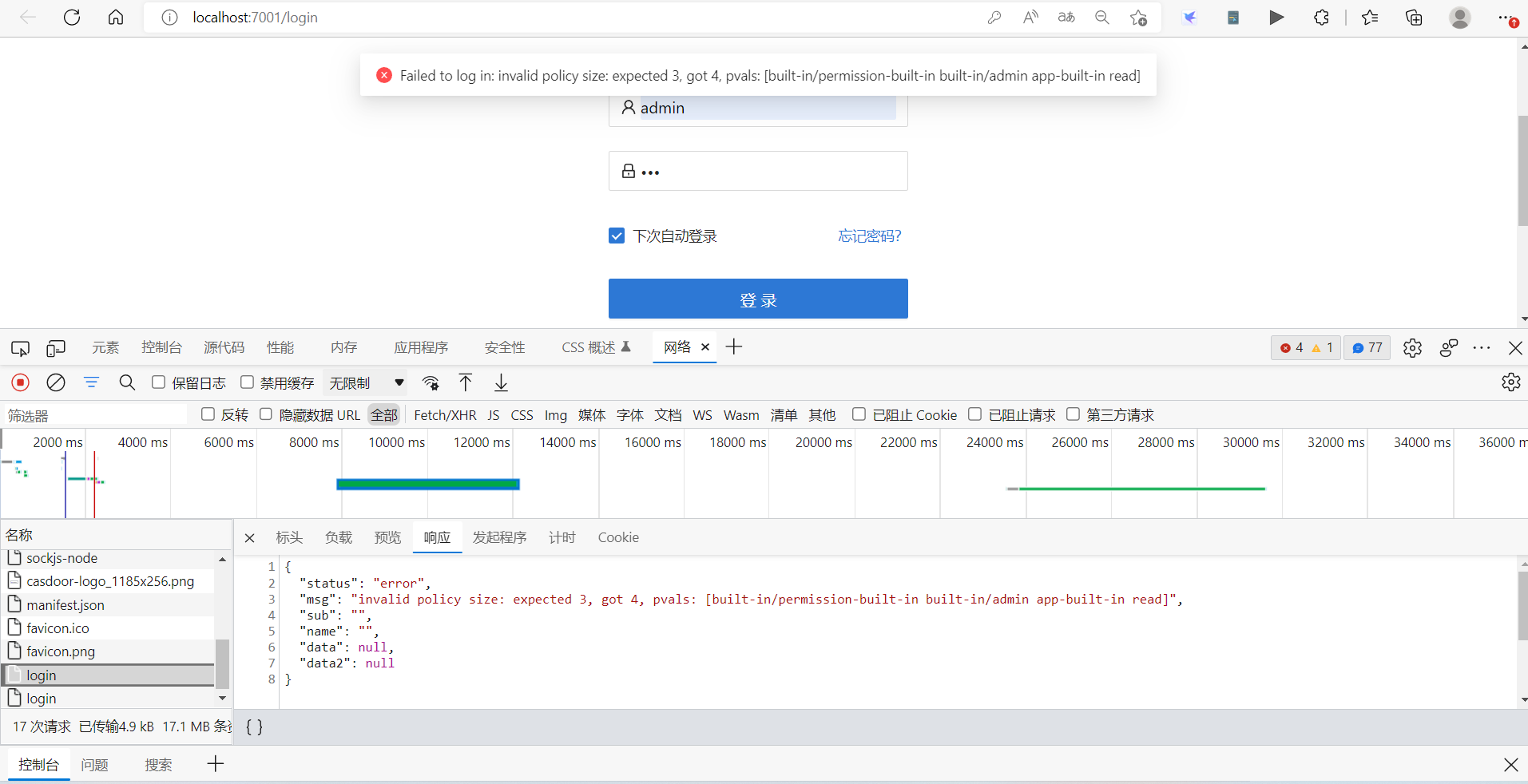This screenshot has width=1528, height=784.
Task: Open DevTools feedback icon
Action: tap(1448, 347)
